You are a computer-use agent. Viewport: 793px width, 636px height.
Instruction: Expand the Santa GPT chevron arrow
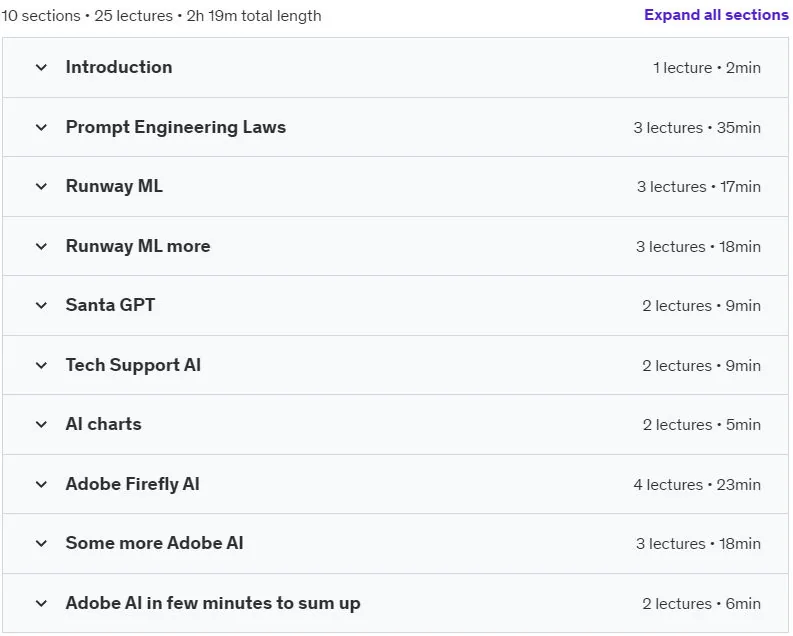[x=41, y=305]
